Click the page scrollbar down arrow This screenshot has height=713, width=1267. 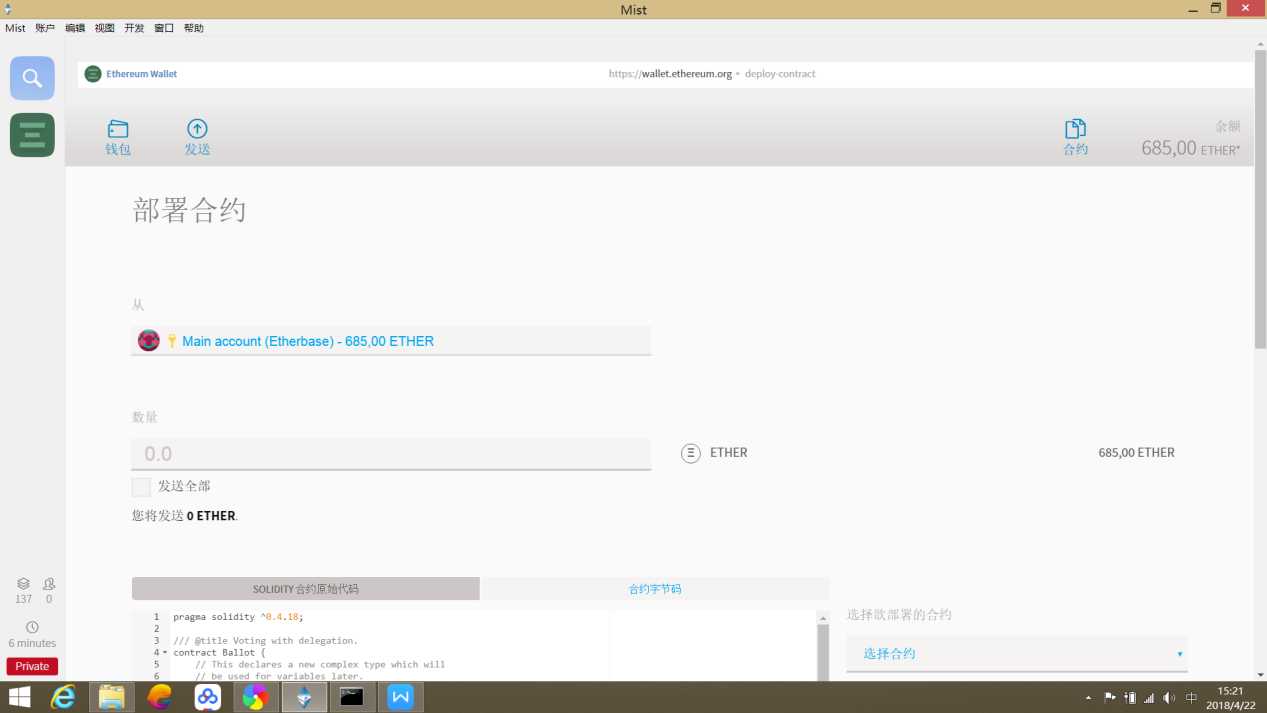tap(1260, 675)
